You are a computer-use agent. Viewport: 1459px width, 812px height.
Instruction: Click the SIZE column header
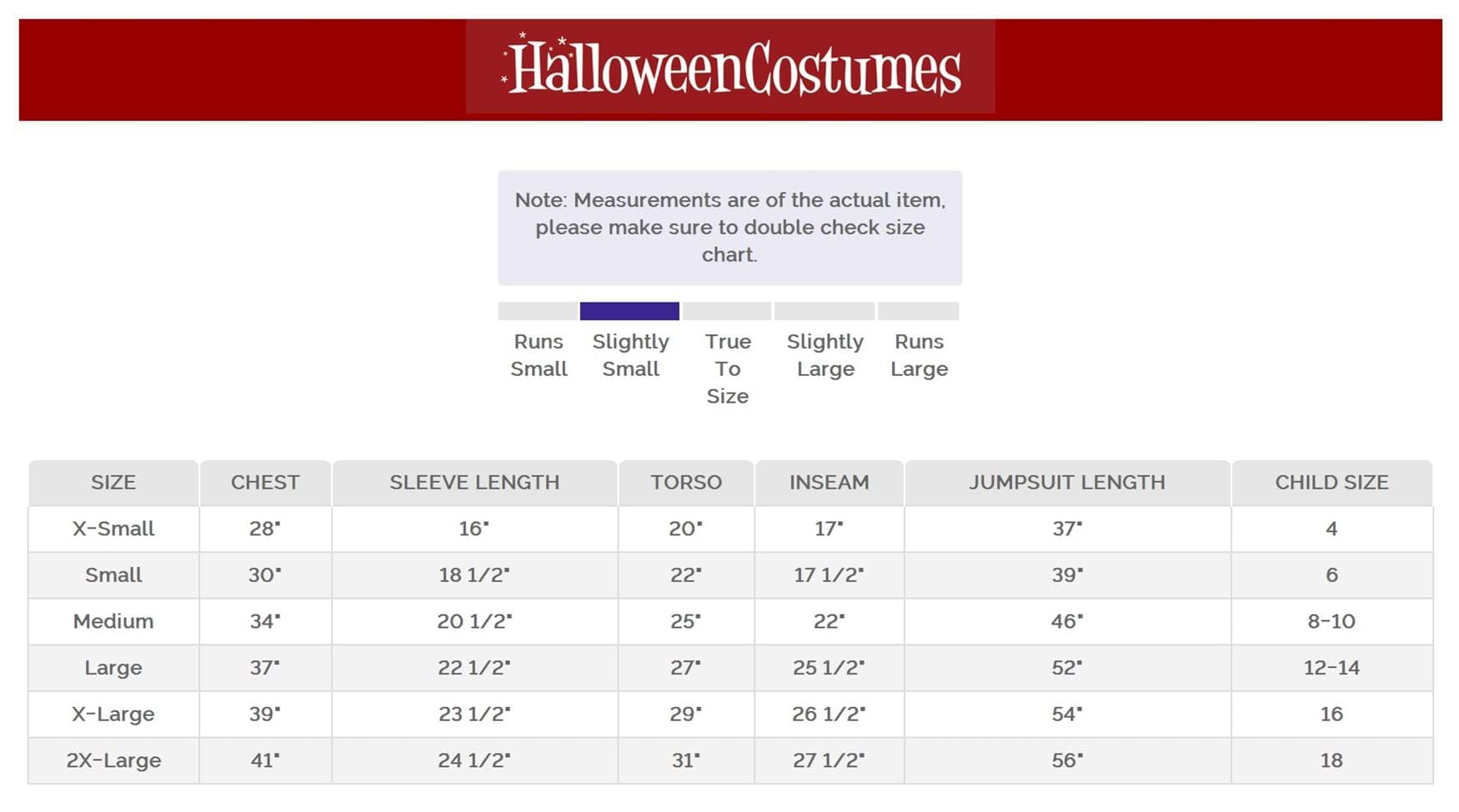click(x=113, y=483)
